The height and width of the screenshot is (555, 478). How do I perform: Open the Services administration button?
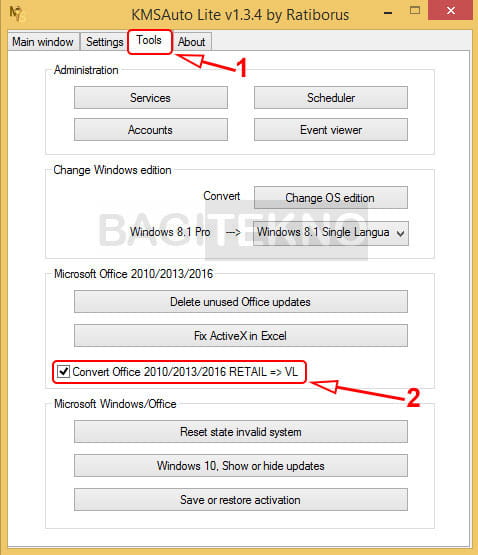click(x=150, y=98)
